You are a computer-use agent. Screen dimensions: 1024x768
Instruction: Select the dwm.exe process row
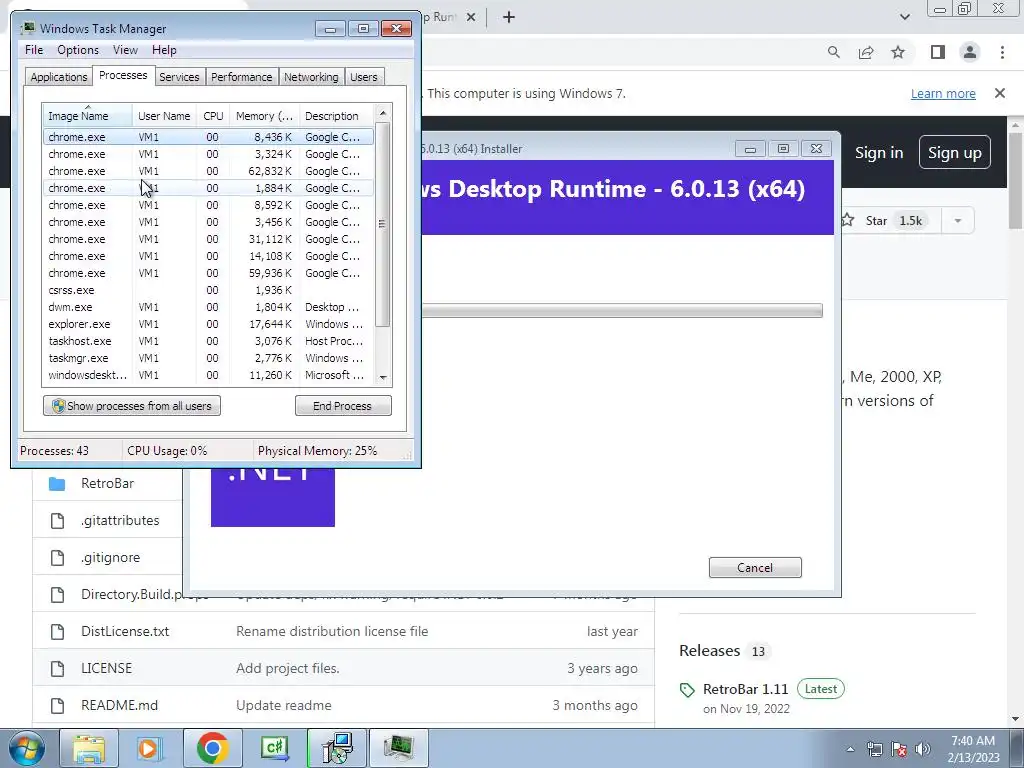pyautogui.click(x=208, y=307)
